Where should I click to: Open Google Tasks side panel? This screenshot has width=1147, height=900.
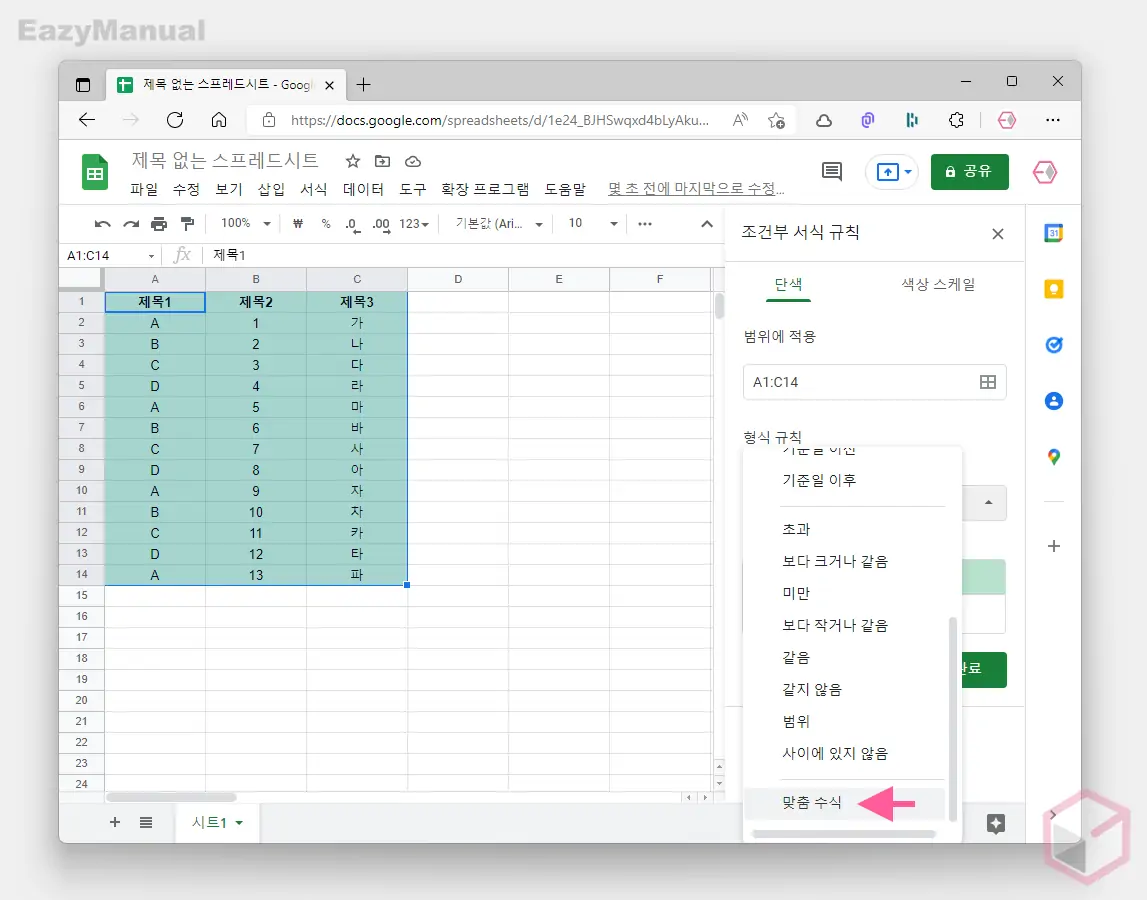1053,345
